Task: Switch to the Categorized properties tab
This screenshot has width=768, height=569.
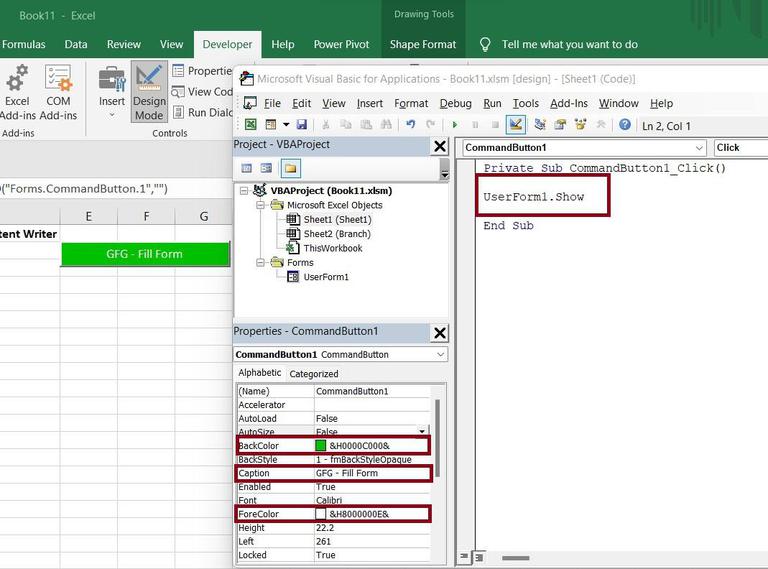Action: pyautogui.click(x=313, y=374)
